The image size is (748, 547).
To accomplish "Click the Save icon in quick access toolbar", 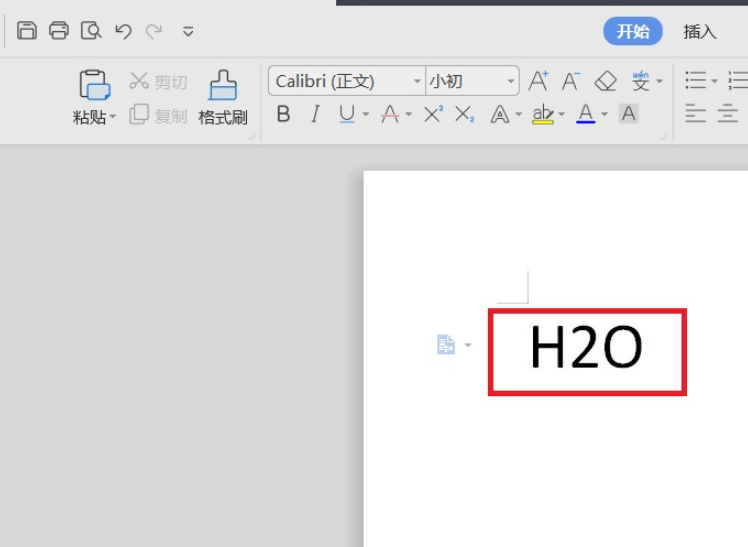I will tap(27, 31).
